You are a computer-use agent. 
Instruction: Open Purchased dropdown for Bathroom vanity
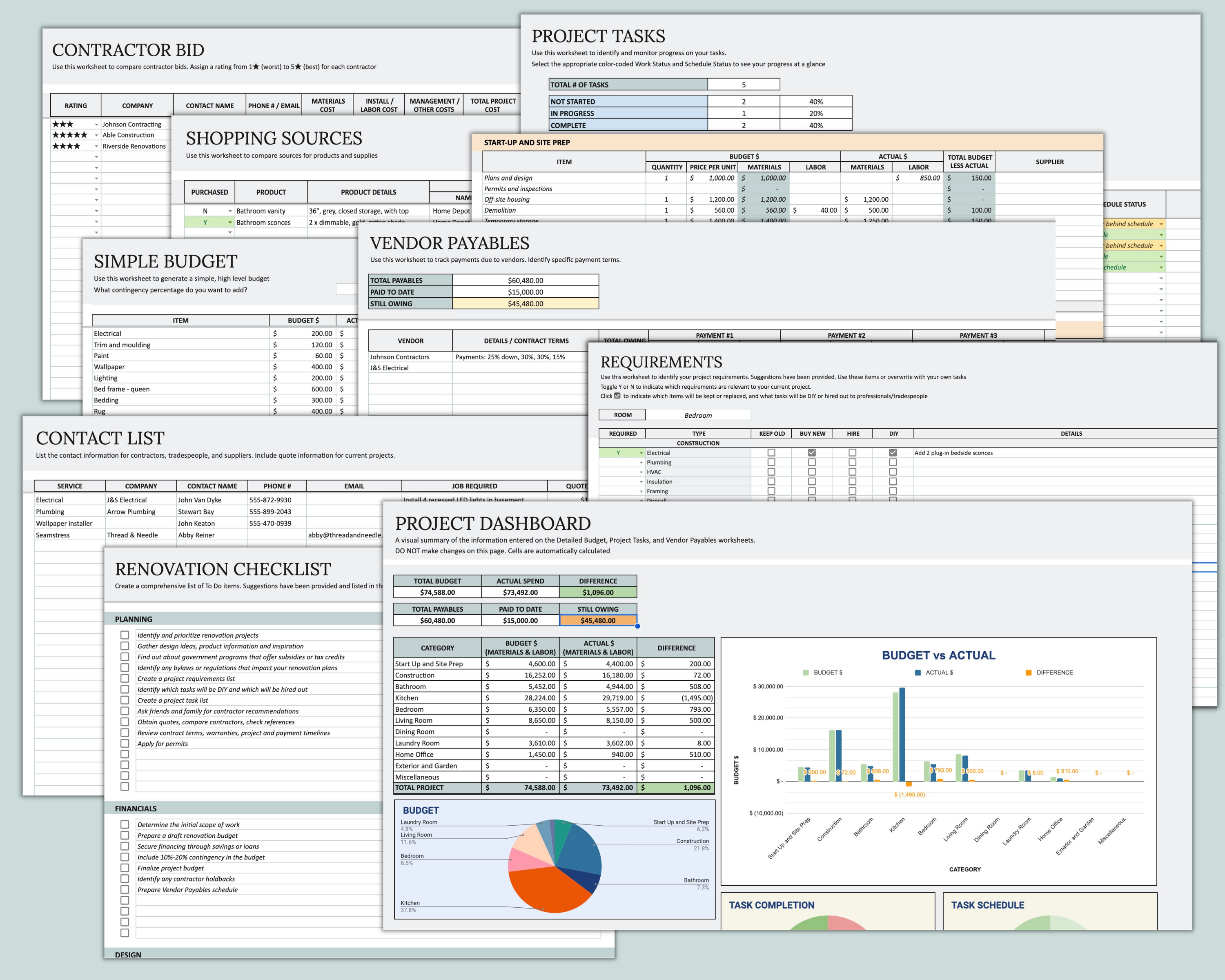tap(230, 212)
